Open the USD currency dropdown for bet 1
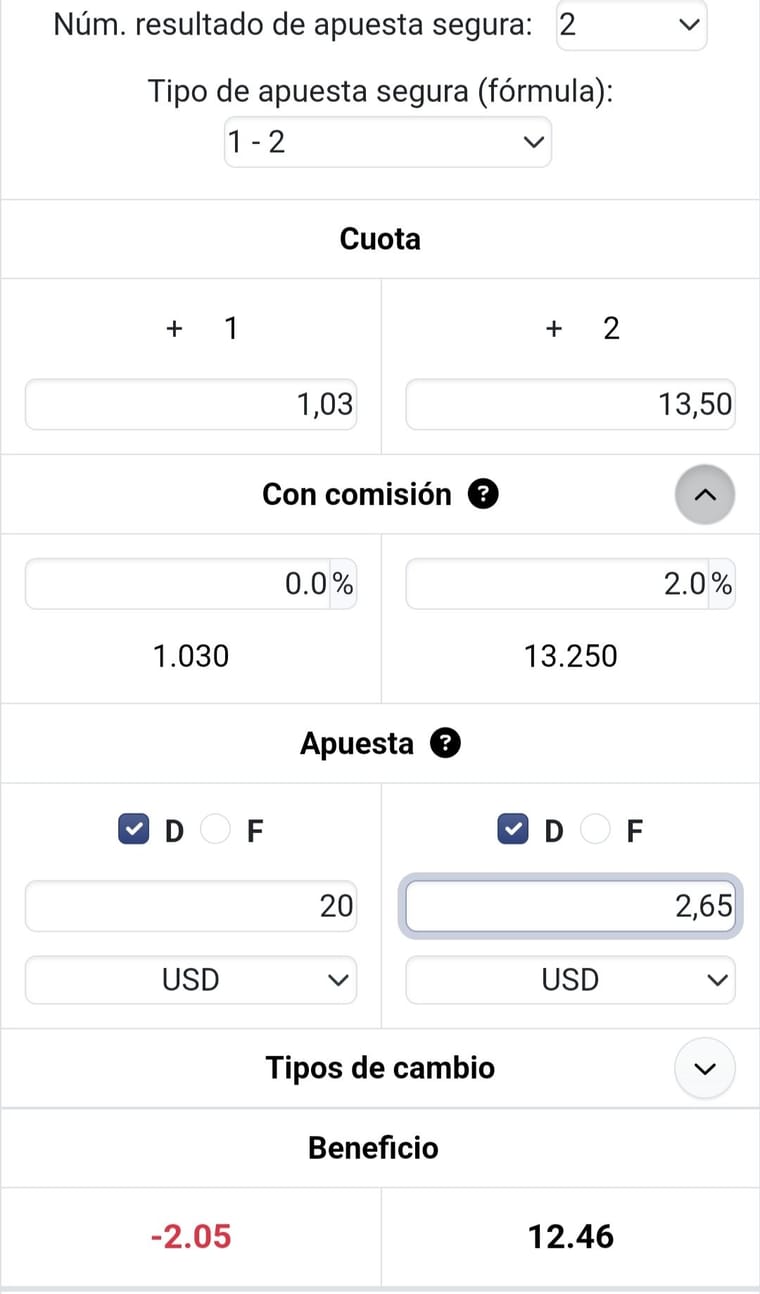Screen dimensions: 760x1294 [190, 980]
